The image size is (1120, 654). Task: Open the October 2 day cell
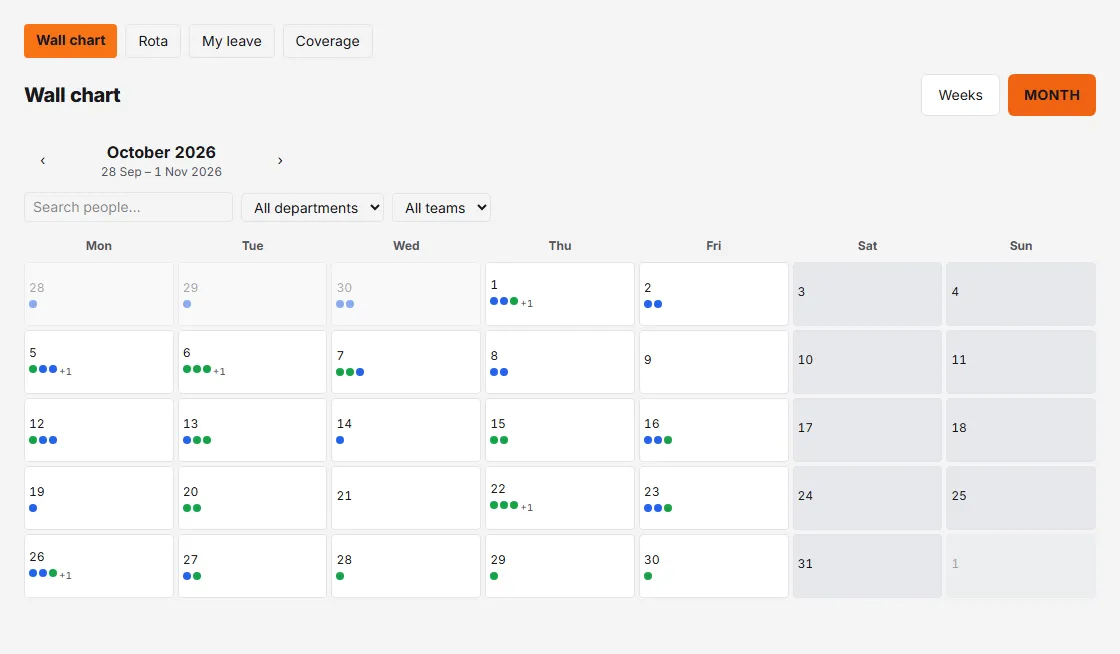click(x=714, y=294)
